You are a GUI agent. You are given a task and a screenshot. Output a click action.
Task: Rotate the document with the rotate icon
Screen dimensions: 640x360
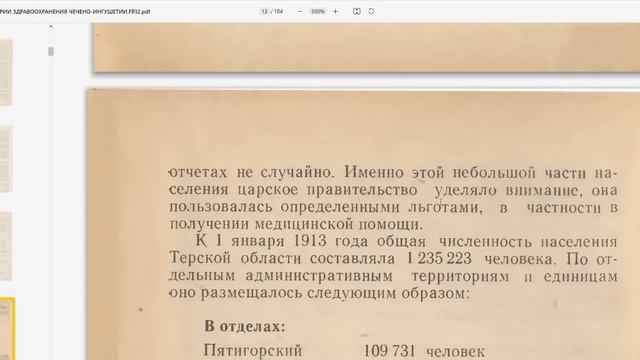(371, 11)
